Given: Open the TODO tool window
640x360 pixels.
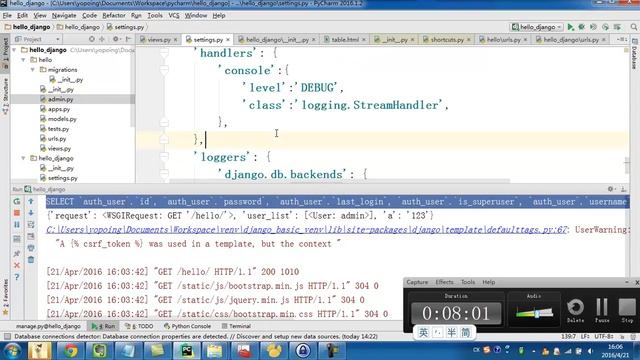Looking at the screenshot, I should point(139,326).
